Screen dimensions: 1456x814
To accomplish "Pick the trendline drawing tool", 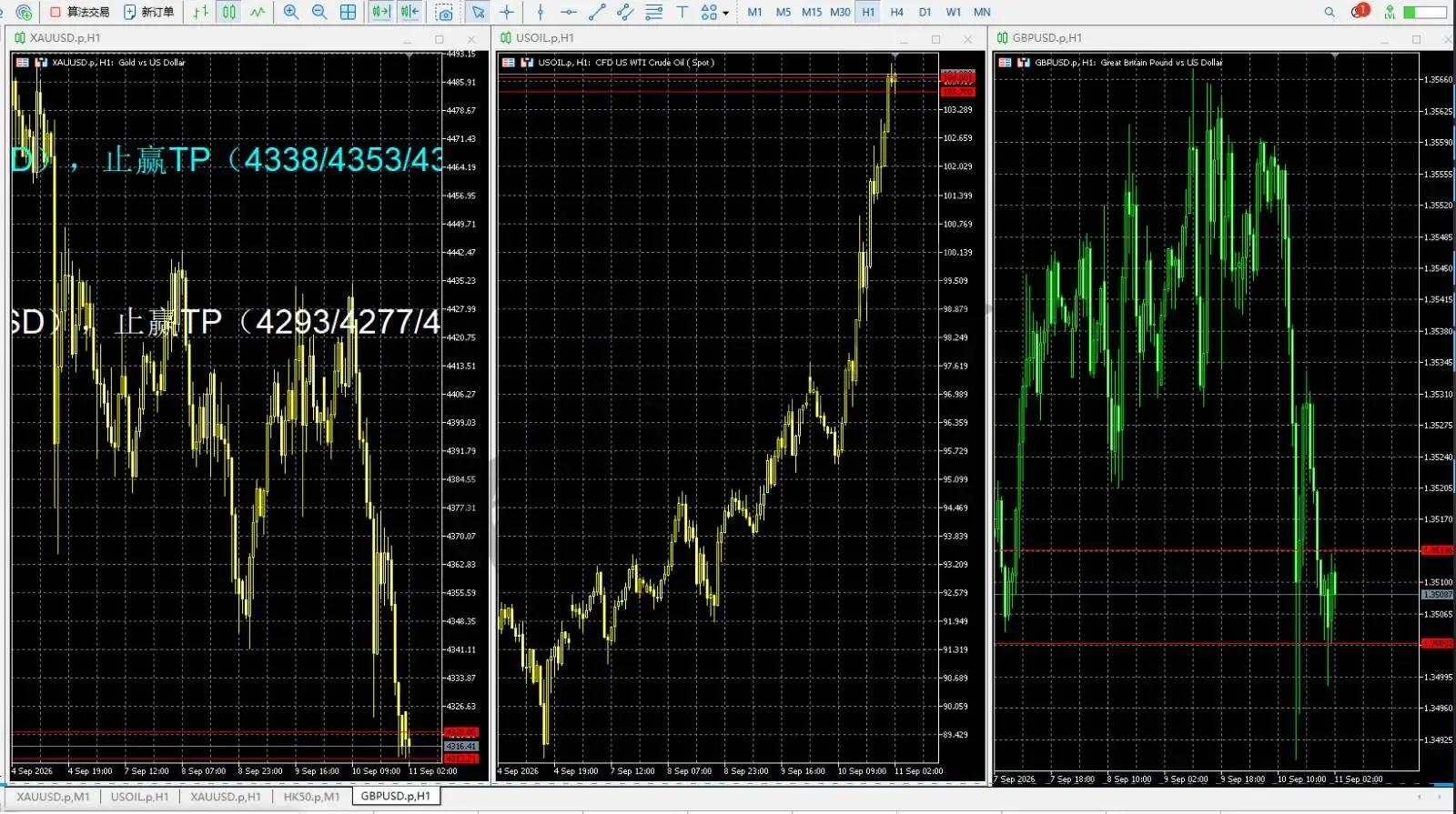I will [x=597, y=12].
